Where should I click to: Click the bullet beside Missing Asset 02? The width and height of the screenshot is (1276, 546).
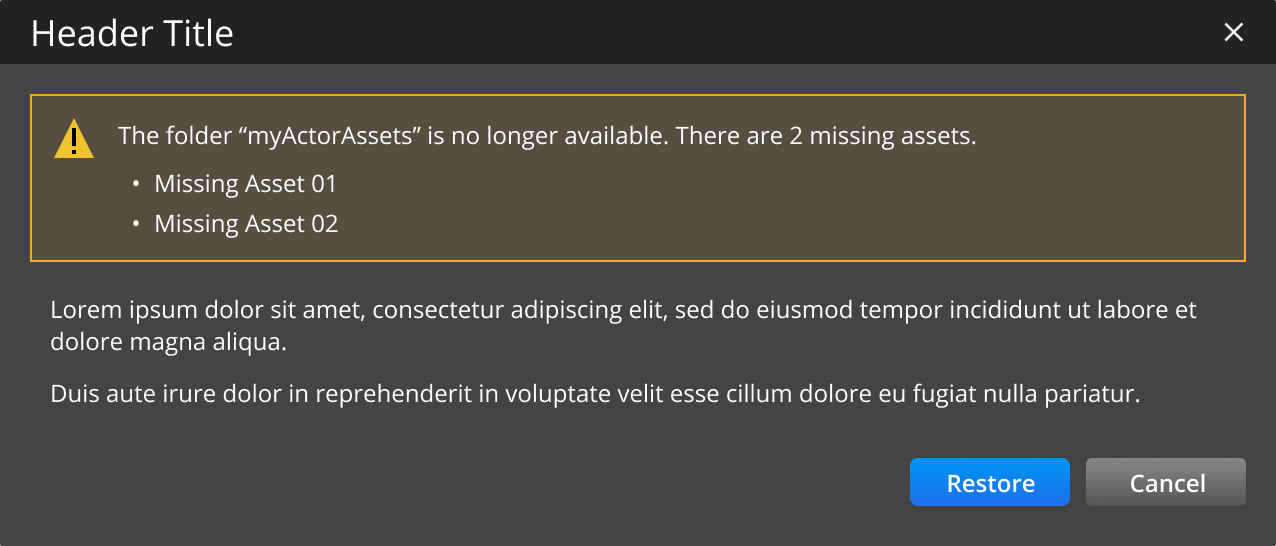coord(135,225)
